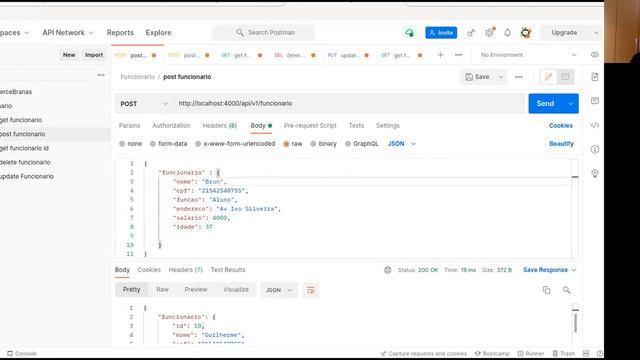Open the comments panel icon
This screenshot has height=360, width=640.
595,101
